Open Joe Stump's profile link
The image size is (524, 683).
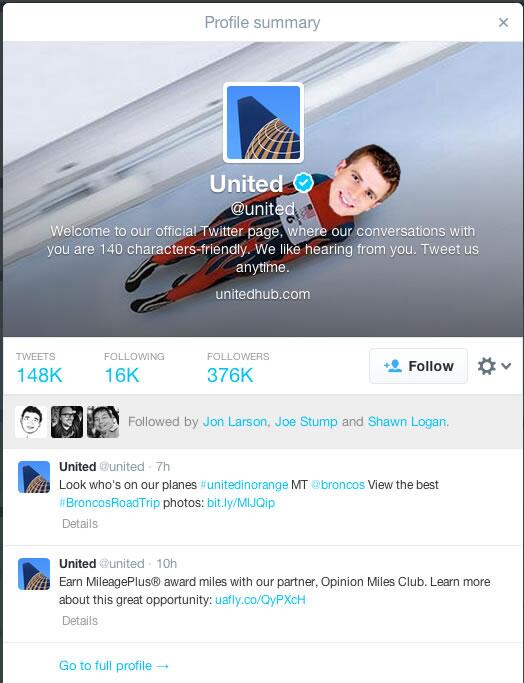tap(306, 422)
